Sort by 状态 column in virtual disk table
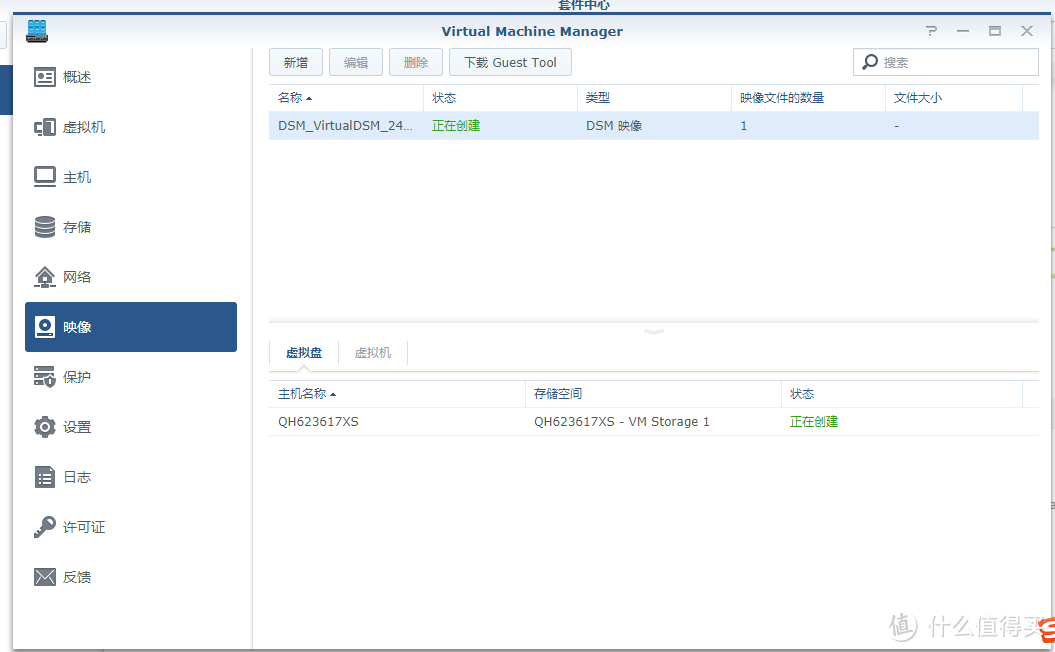 [x=902, y=394]
